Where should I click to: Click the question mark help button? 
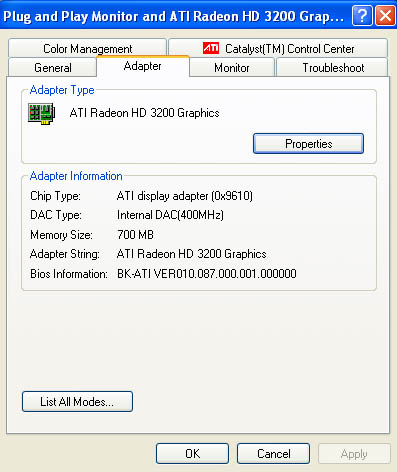coord(362,15)
